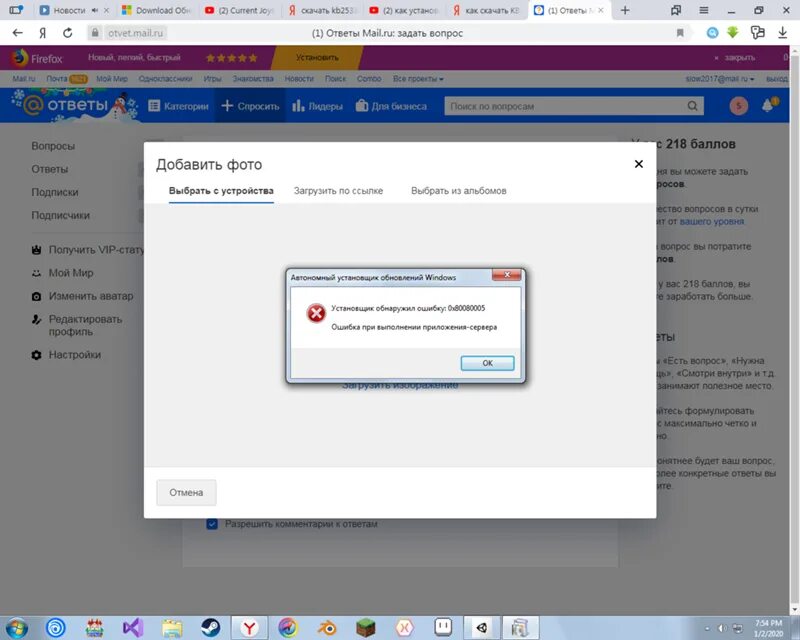
Task: Open Visual Studio from the taskbar
Action: (x=133, y=627)
